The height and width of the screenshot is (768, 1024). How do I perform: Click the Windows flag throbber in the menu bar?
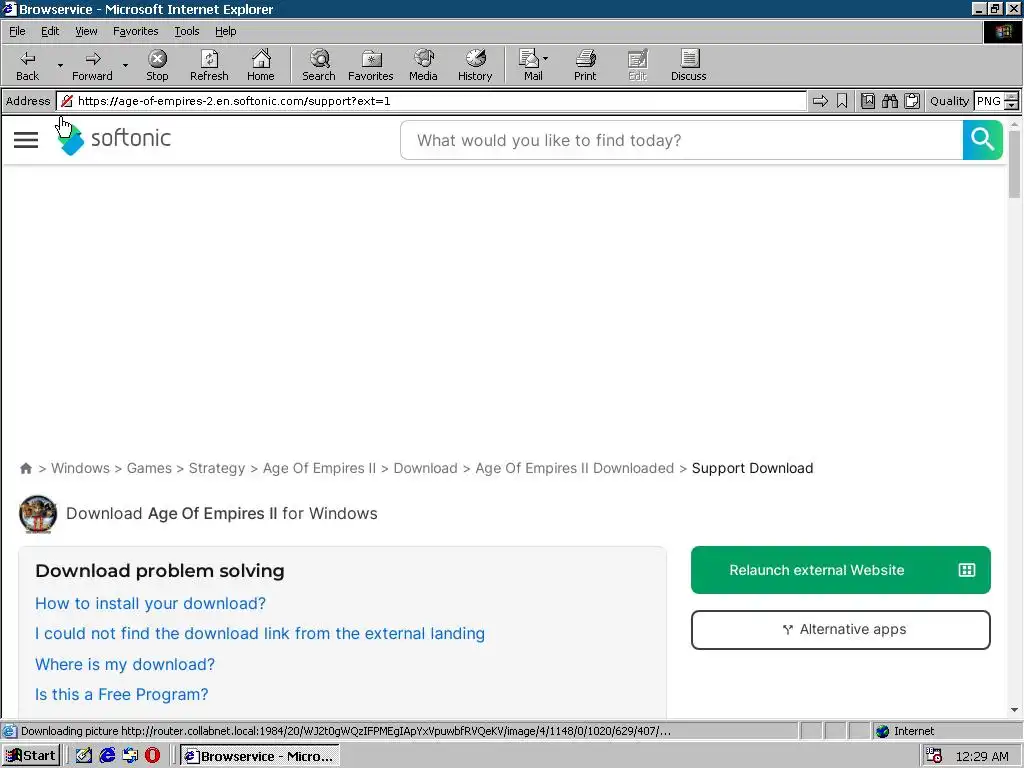point(1003,31)
